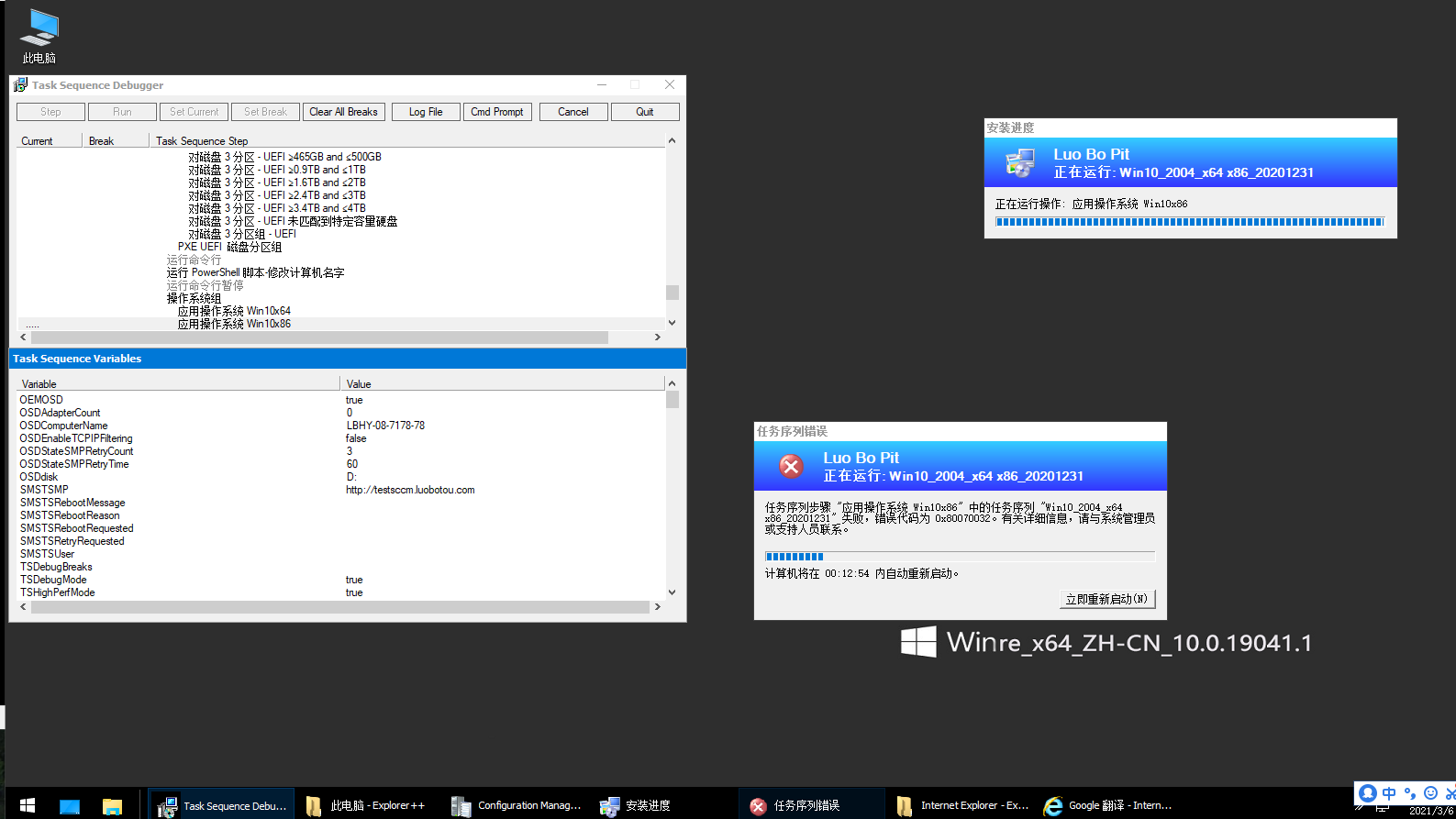Click Task Sequence Step column header
The width and height of the screenshot is (1456, 819).
(406, 141)
